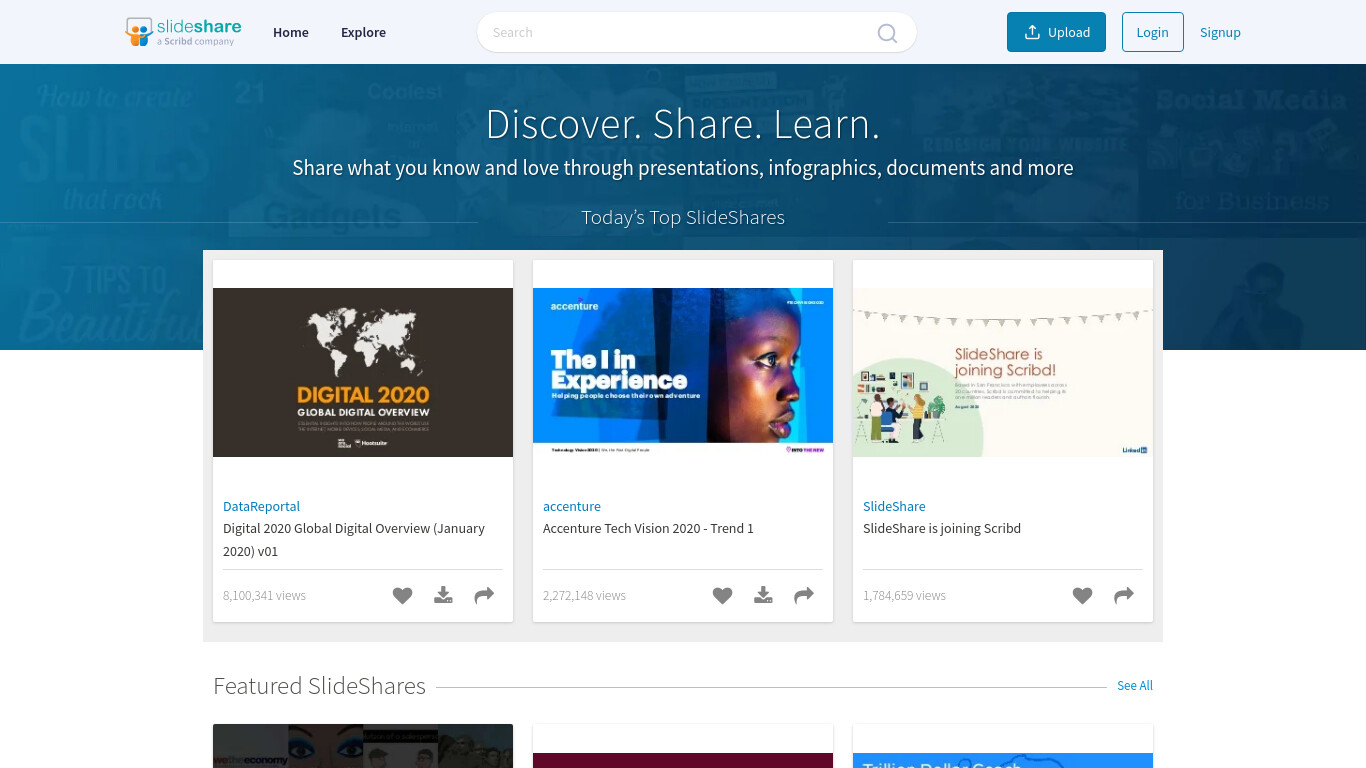Viewport: 1366px width, 768px height.
Task: Visit the SlideShare author link
Action: click(894, 506)
